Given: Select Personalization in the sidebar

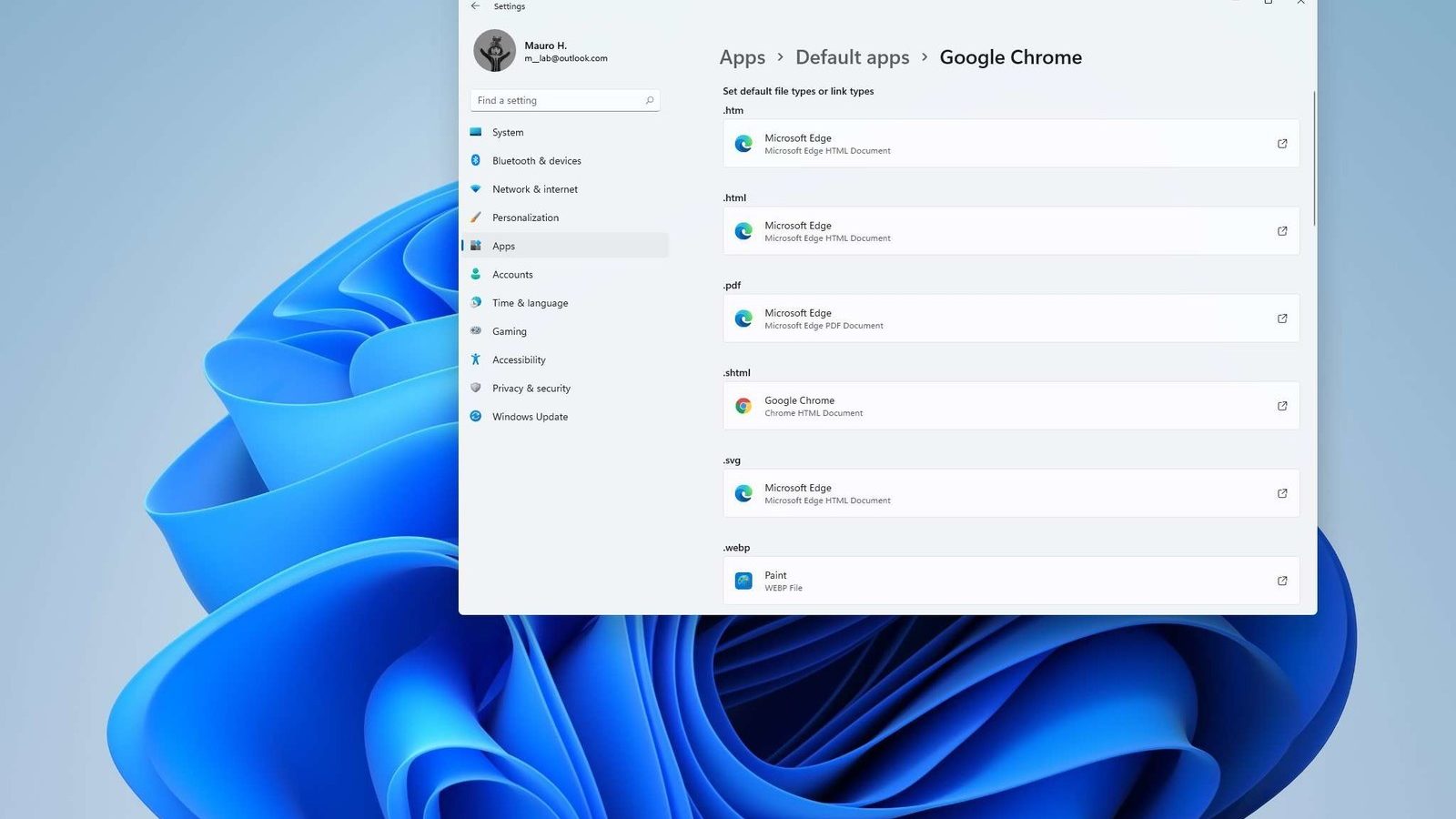Looking at the screenshot, I should [526, 217].
